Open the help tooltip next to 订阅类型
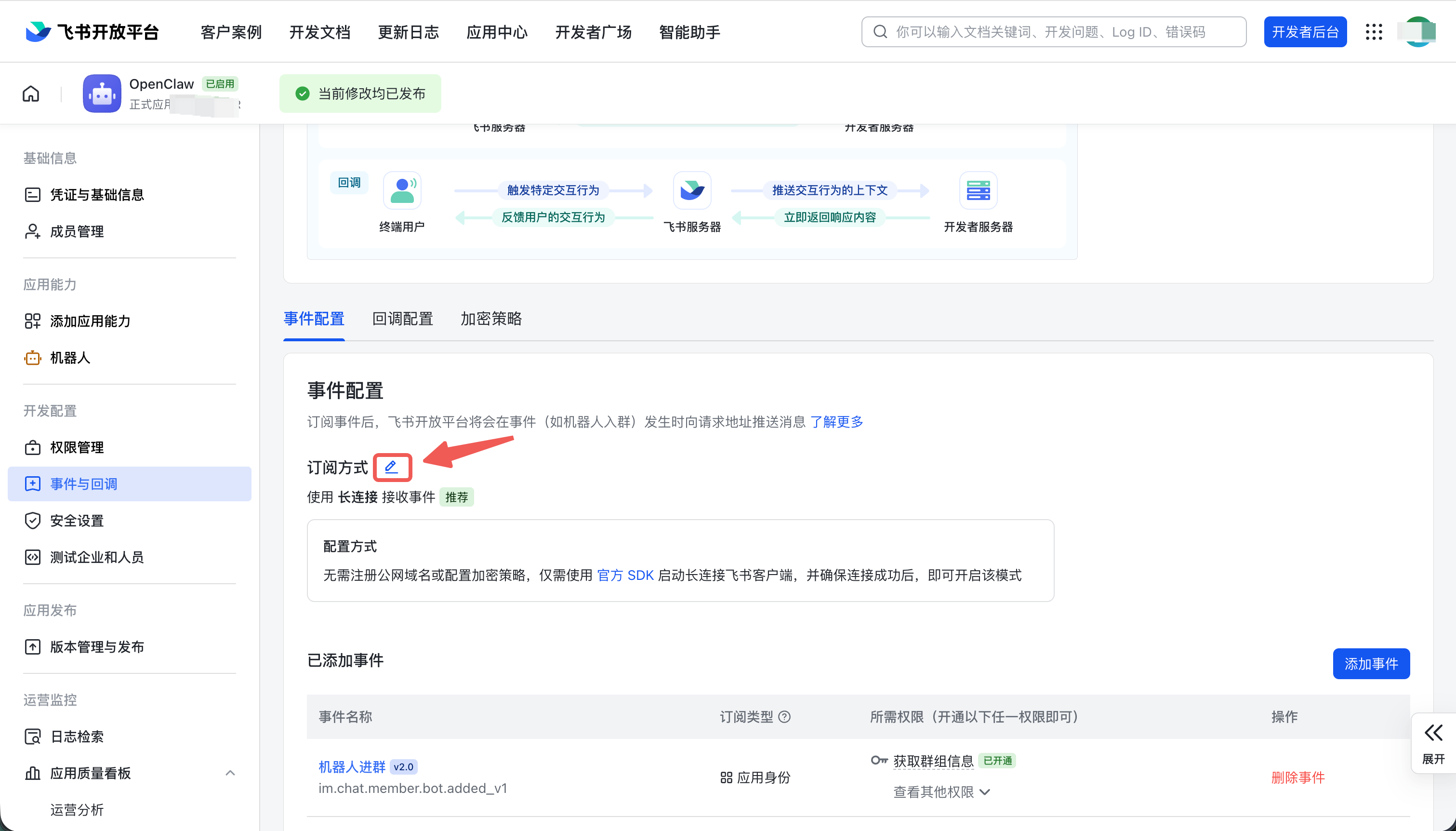This screenshot has height=831, width=1456. pos(786,717)
